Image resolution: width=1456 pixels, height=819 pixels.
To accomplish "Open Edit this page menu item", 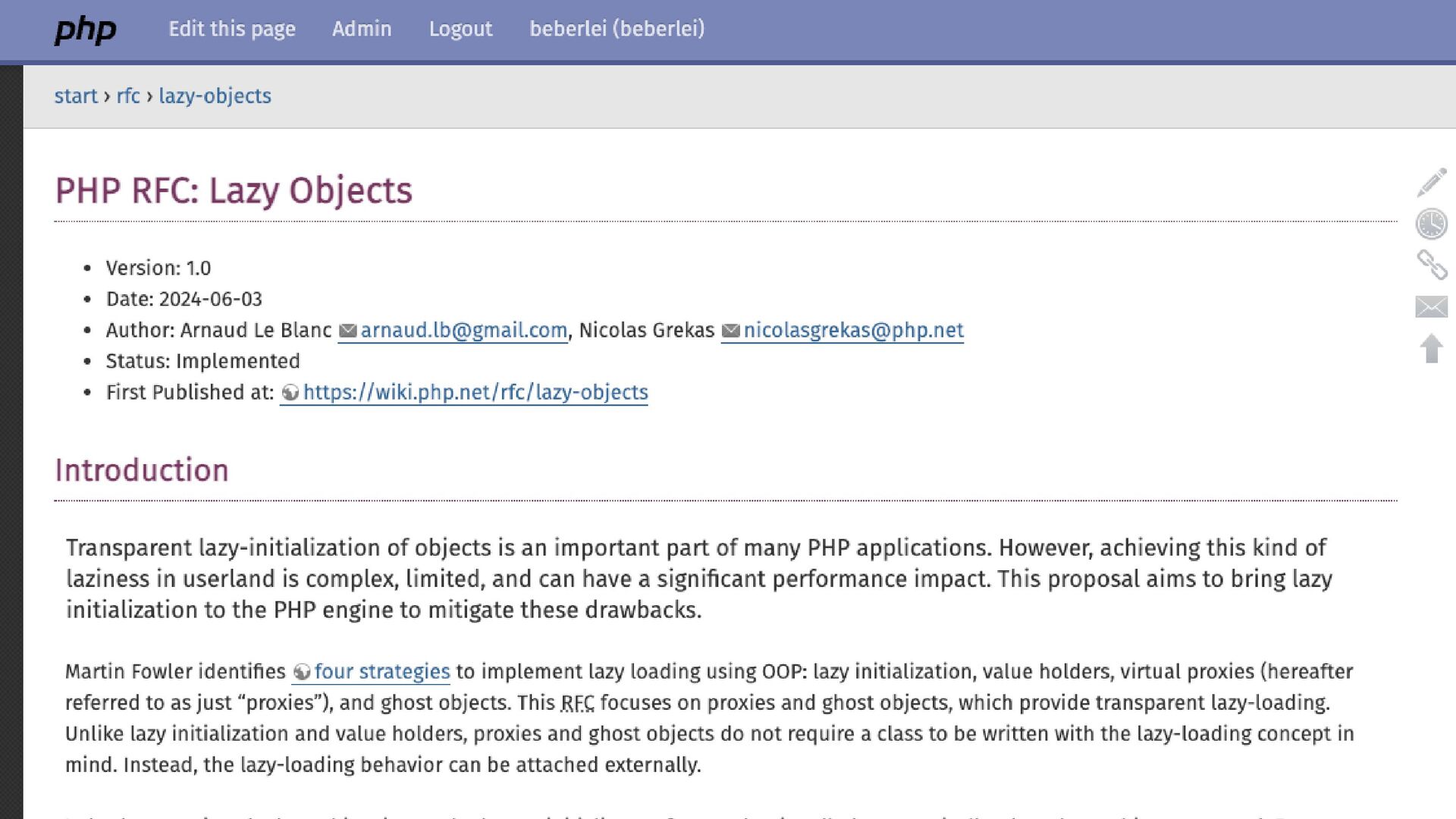I will 232,29.
